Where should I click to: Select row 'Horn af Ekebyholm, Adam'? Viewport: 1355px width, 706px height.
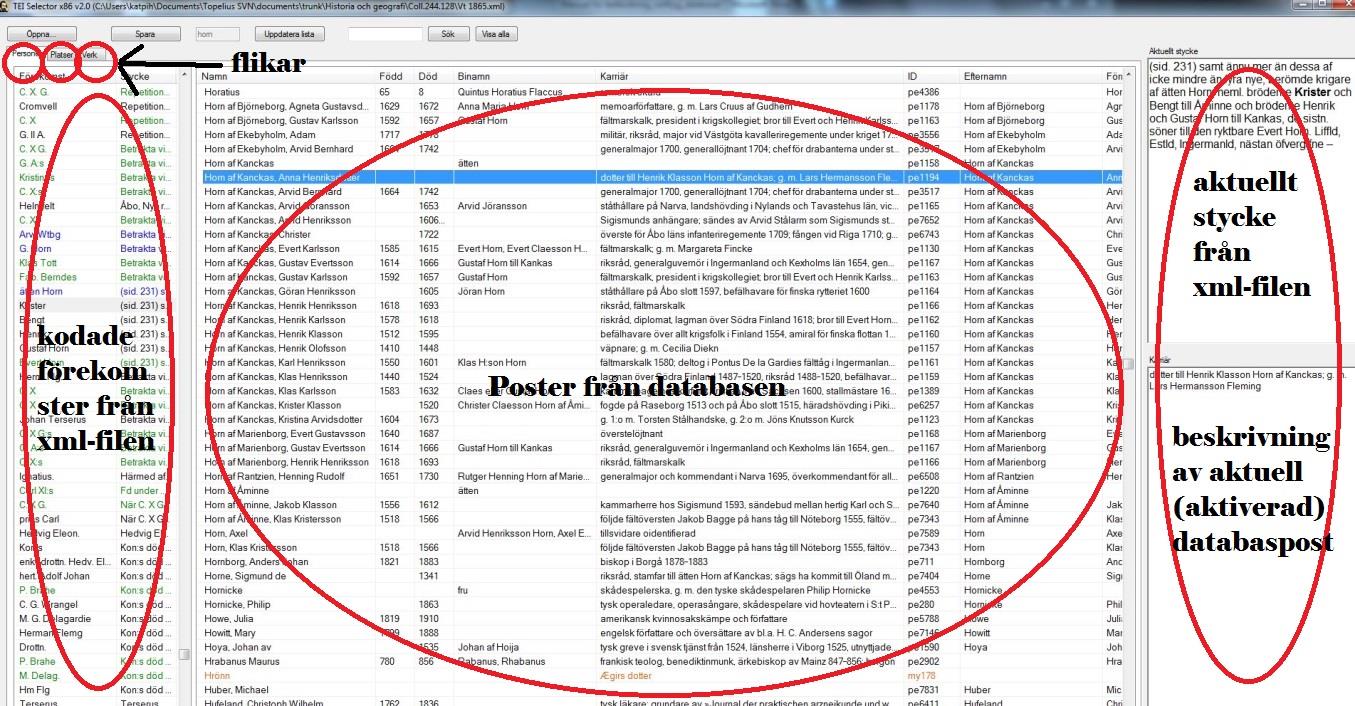tap(660, 134)
